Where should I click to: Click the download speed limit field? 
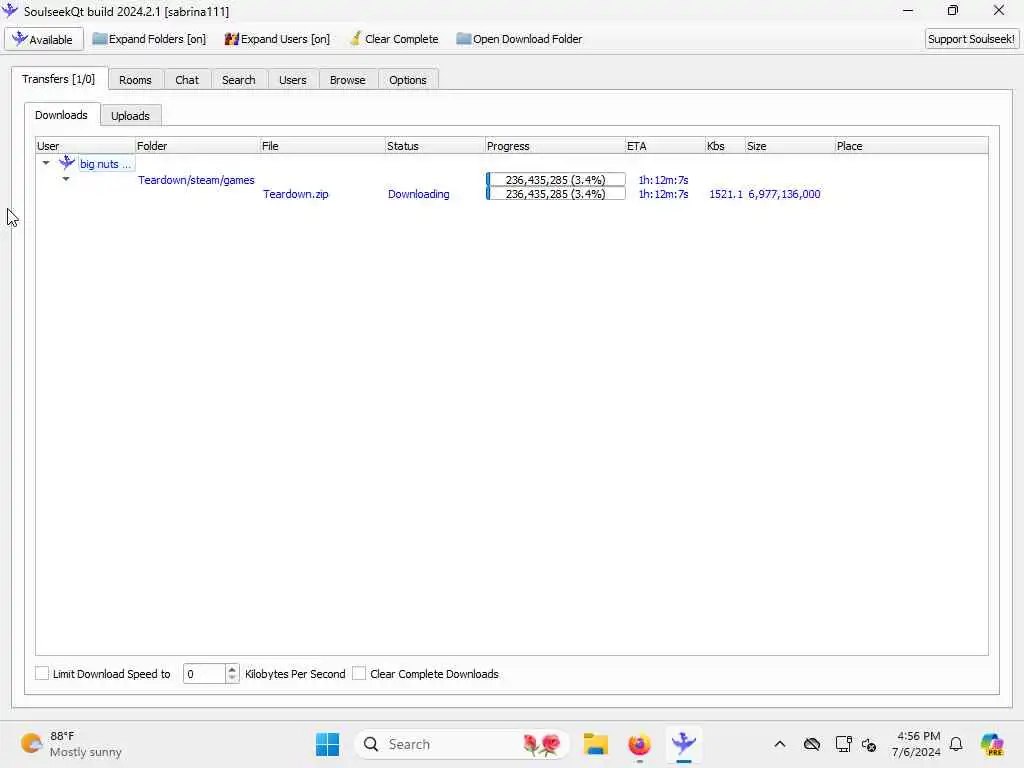204,674
